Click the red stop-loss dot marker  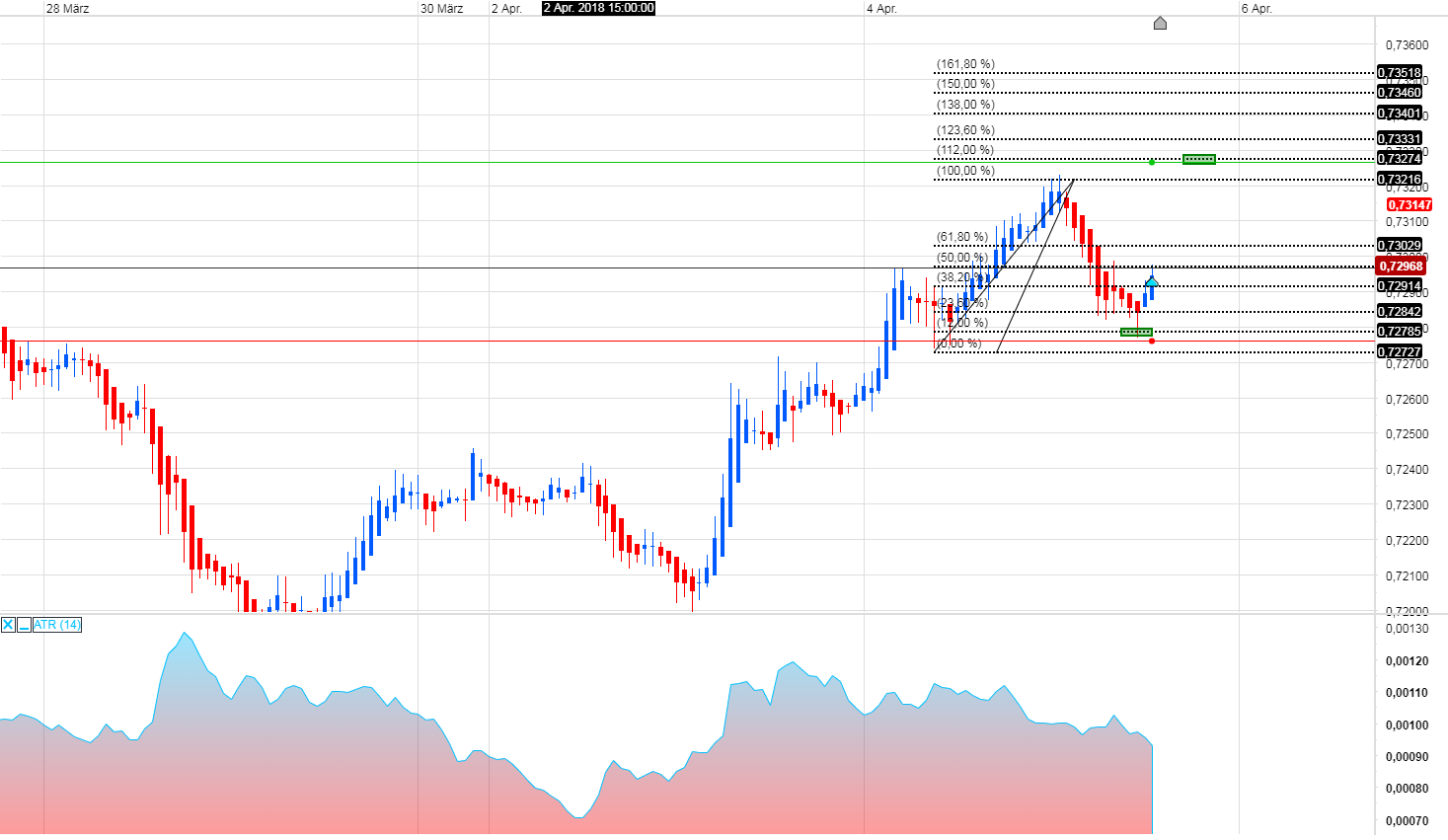coord(1152,342)
